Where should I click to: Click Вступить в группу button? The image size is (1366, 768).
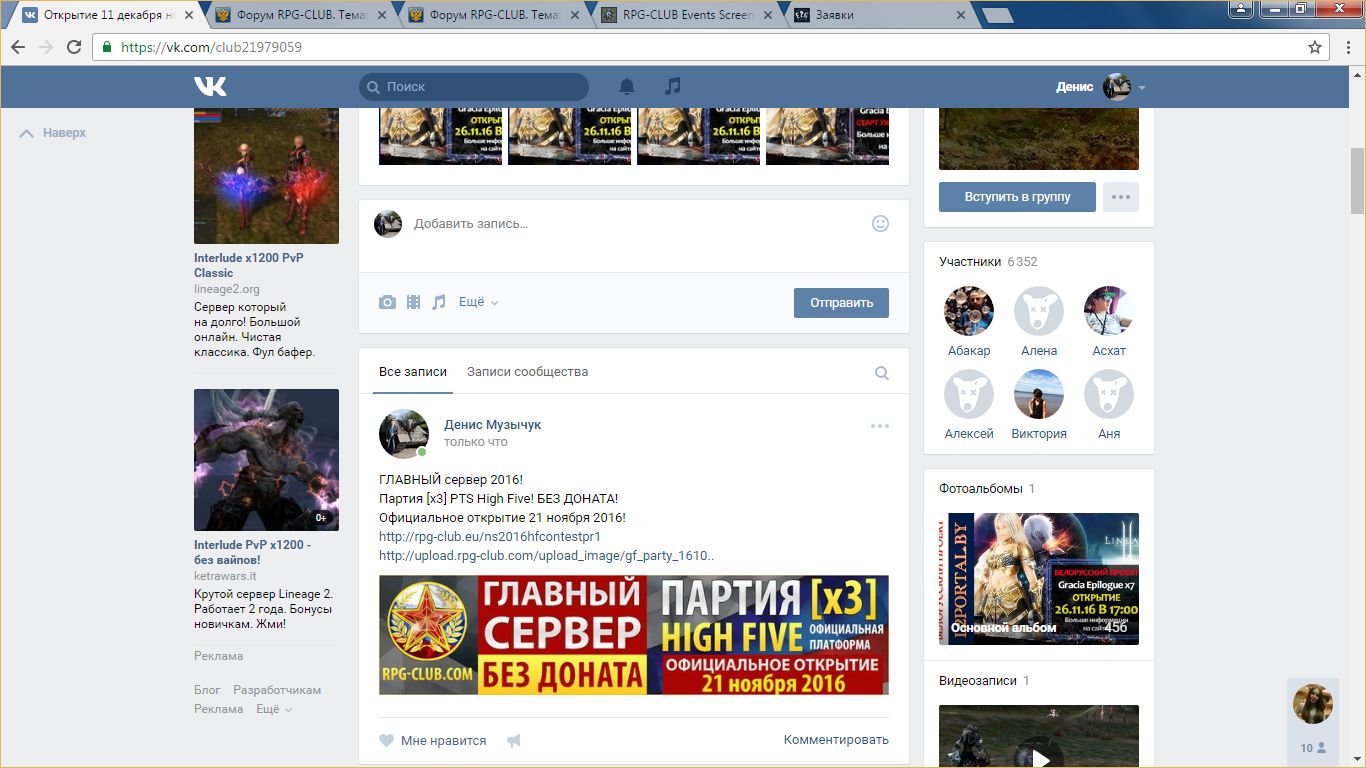(x=1017, y=197)
